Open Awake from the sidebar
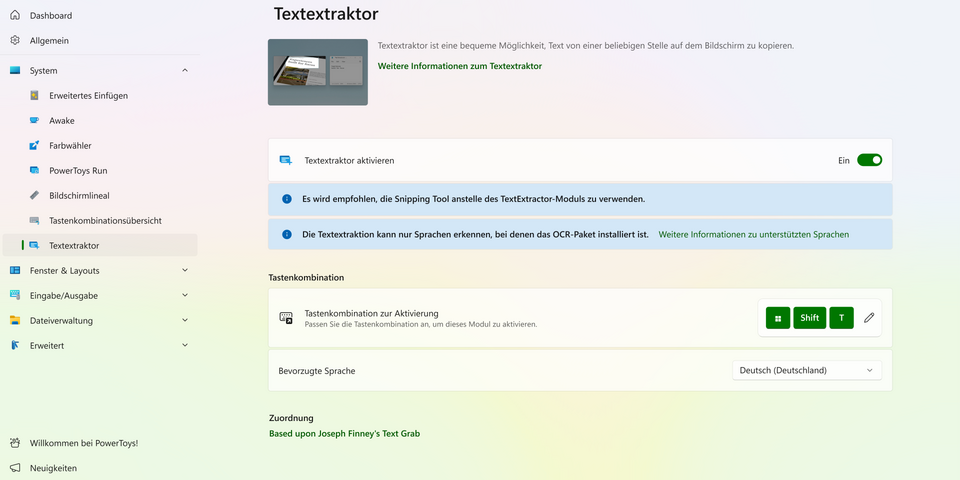 point(62,121)
